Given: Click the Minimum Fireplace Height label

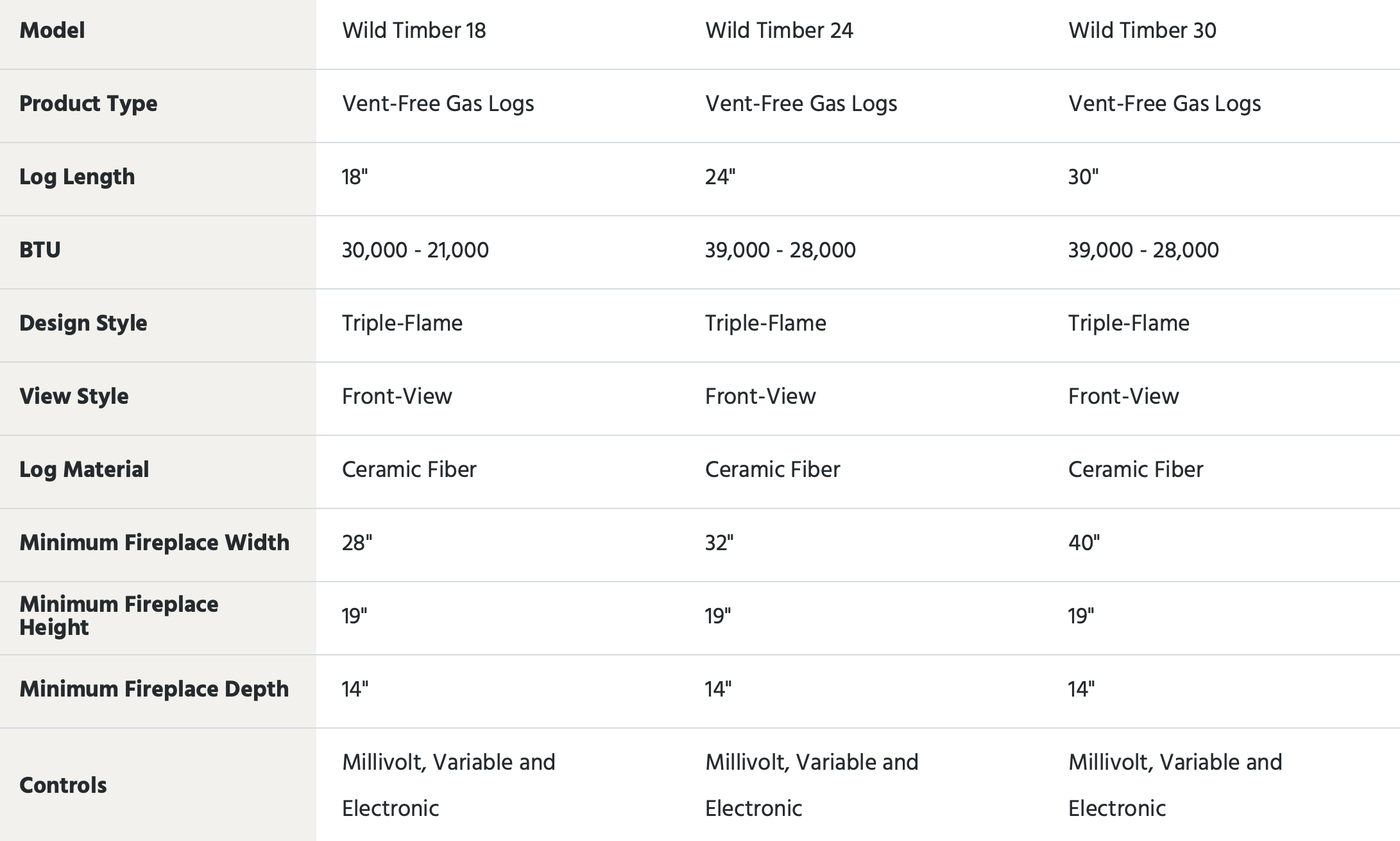Looking at the screenshot, I should tap(119, 616).
